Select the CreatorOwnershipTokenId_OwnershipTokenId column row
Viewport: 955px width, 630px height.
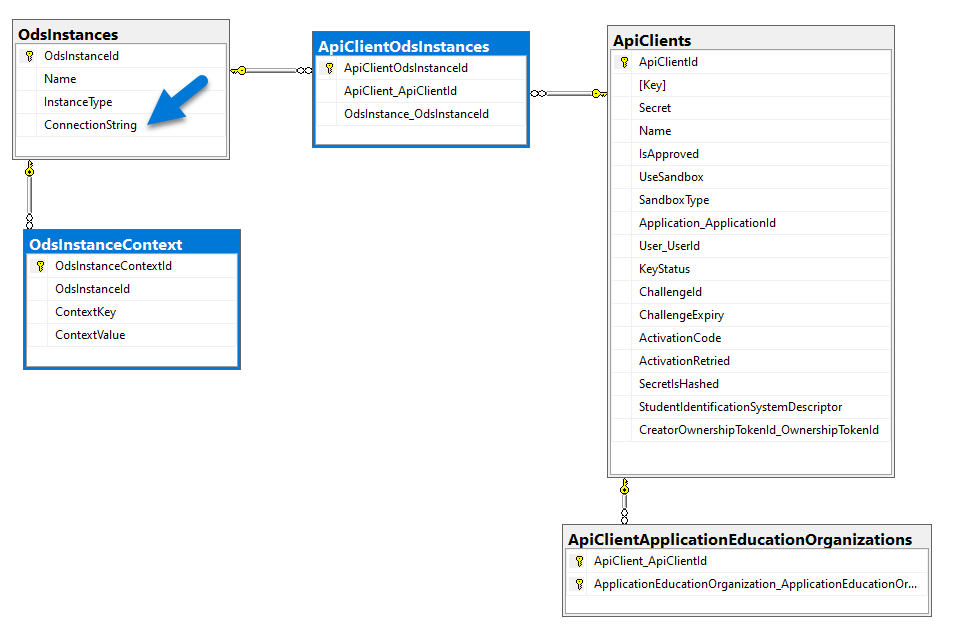(751, 430)
